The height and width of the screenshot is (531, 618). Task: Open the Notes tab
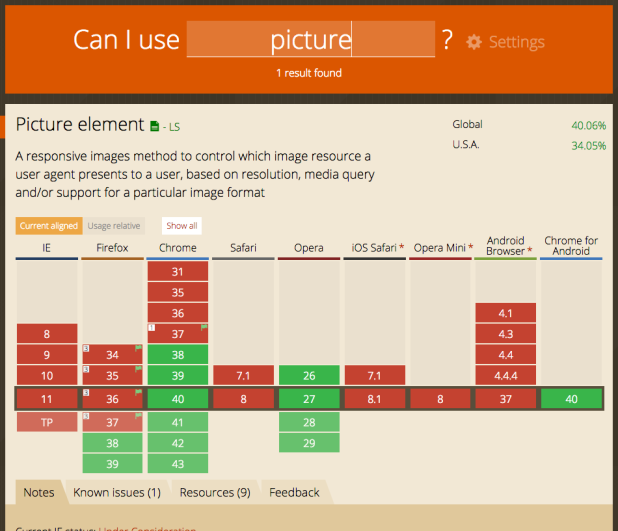(x=38, y=492)
